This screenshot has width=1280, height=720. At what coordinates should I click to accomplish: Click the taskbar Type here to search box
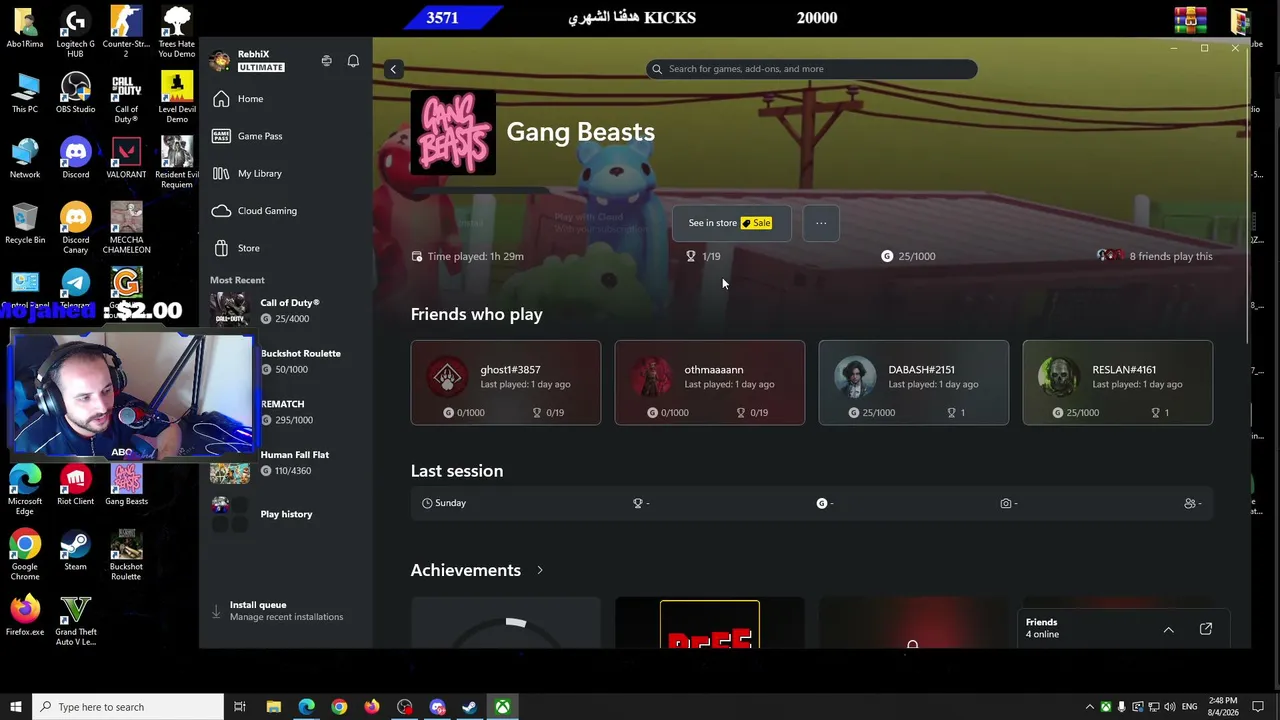127,707
